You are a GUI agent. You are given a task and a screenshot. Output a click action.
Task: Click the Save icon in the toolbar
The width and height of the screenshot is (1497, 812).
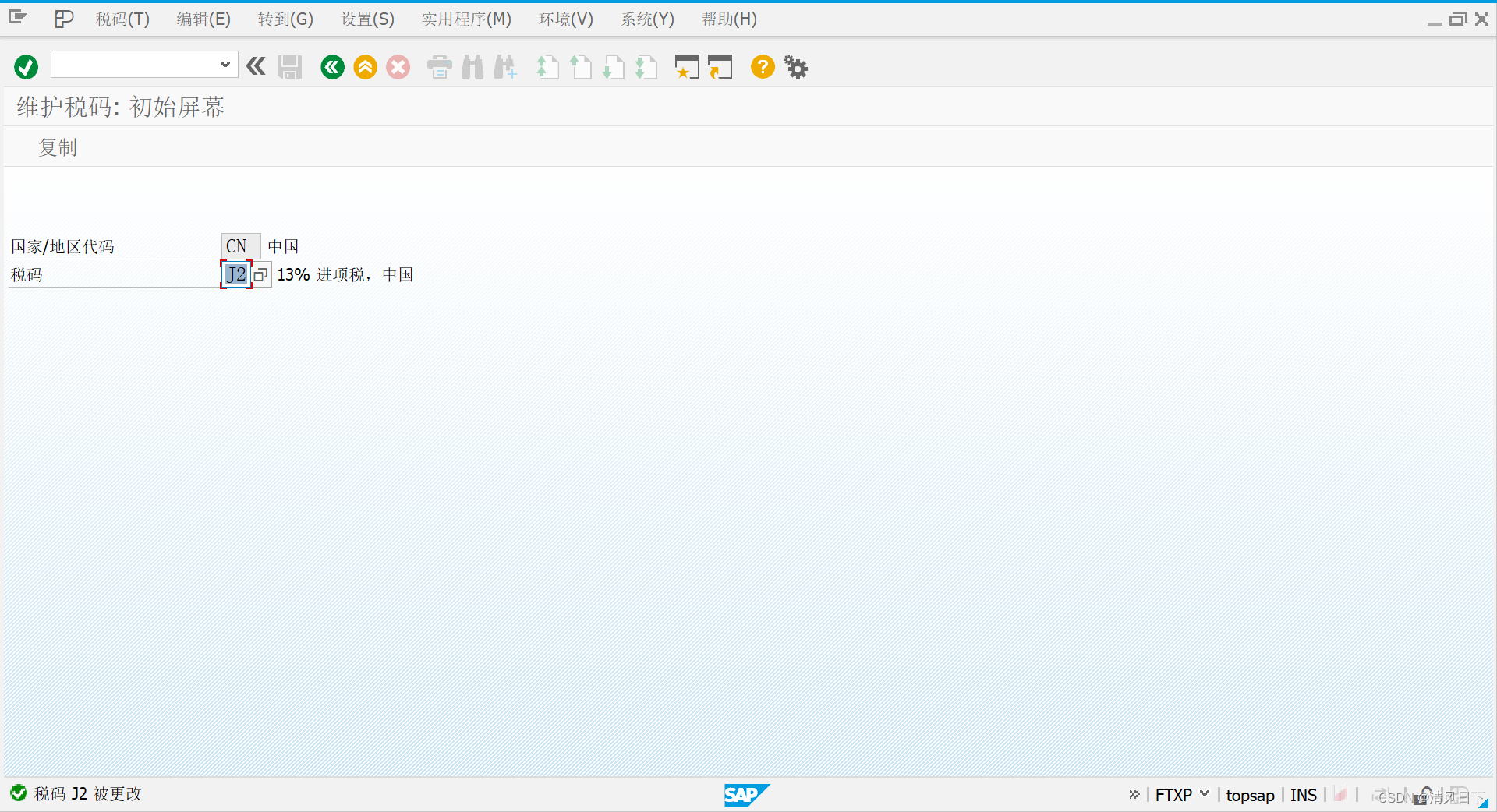pyautogui.click(x=288, y=67)
